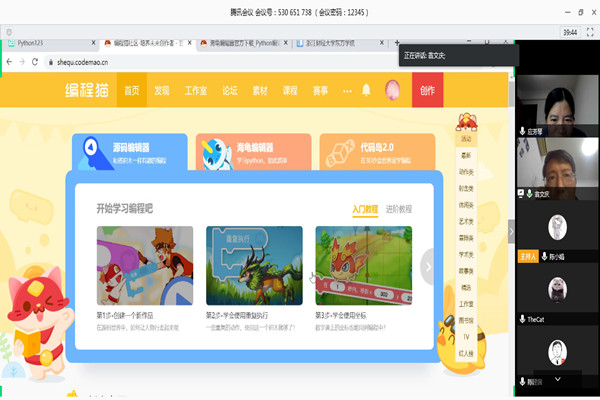Click the browser back arrow

point(9,62)
